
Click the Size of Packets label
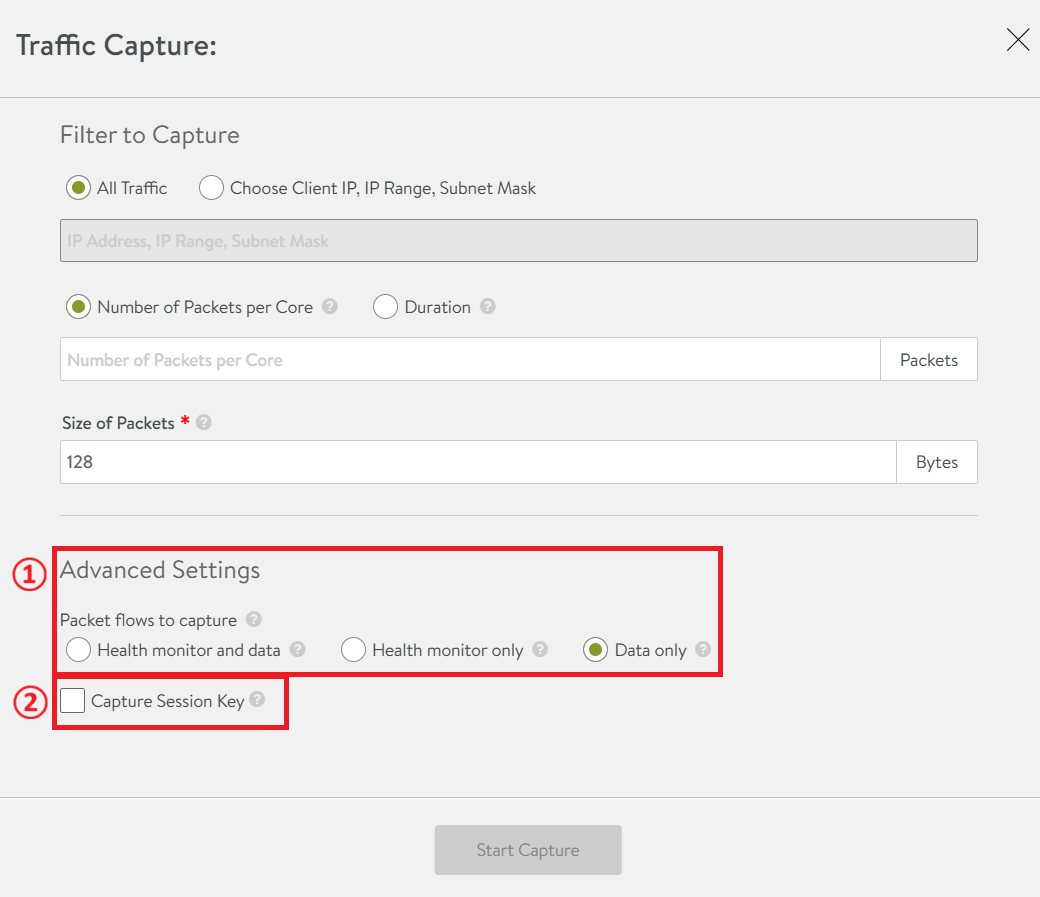click(118, 423)
